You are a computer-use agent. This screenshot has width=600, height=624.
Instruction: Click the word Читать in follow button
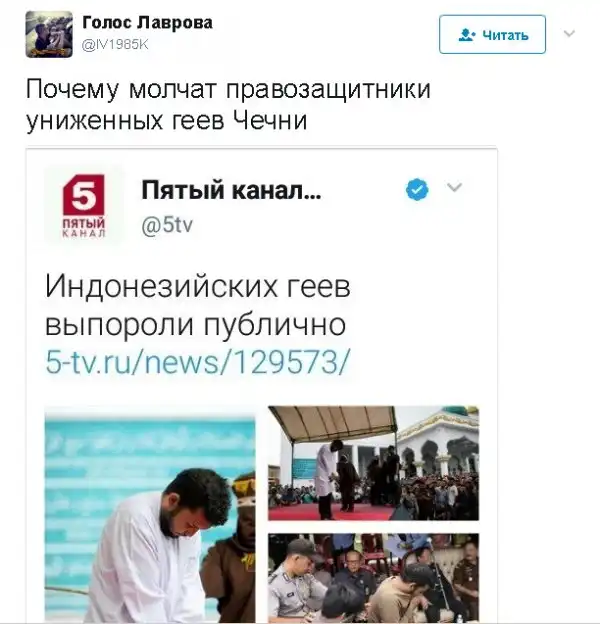(x=505, y=35)
